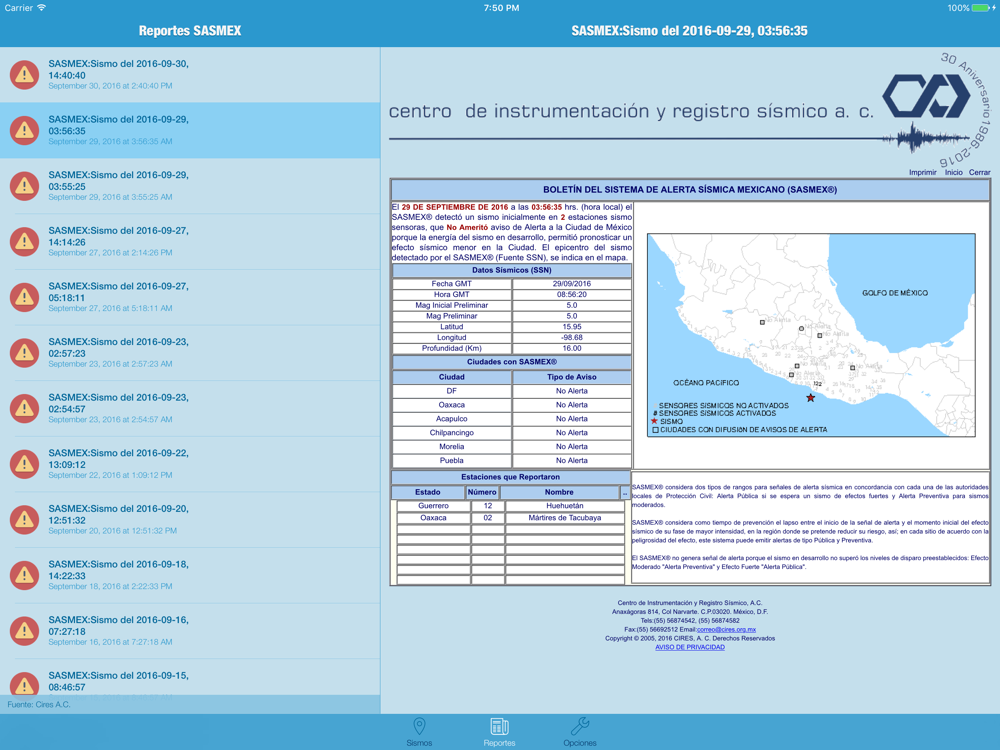Open report SASMEX:Sismo del 2016-09-23, 02:57:23
Viewport: 1000px width, 750px height.
pyautogui.click(x=190, y=352)
